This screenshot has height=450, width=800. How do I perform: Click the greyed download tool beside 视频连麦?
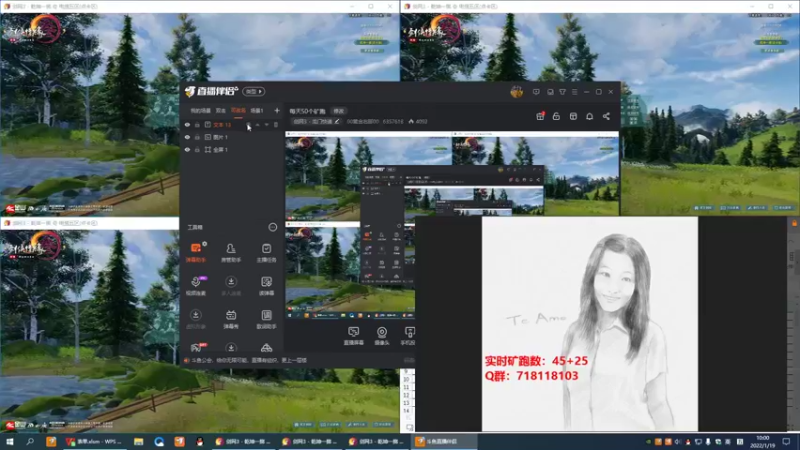coord(231,286)
